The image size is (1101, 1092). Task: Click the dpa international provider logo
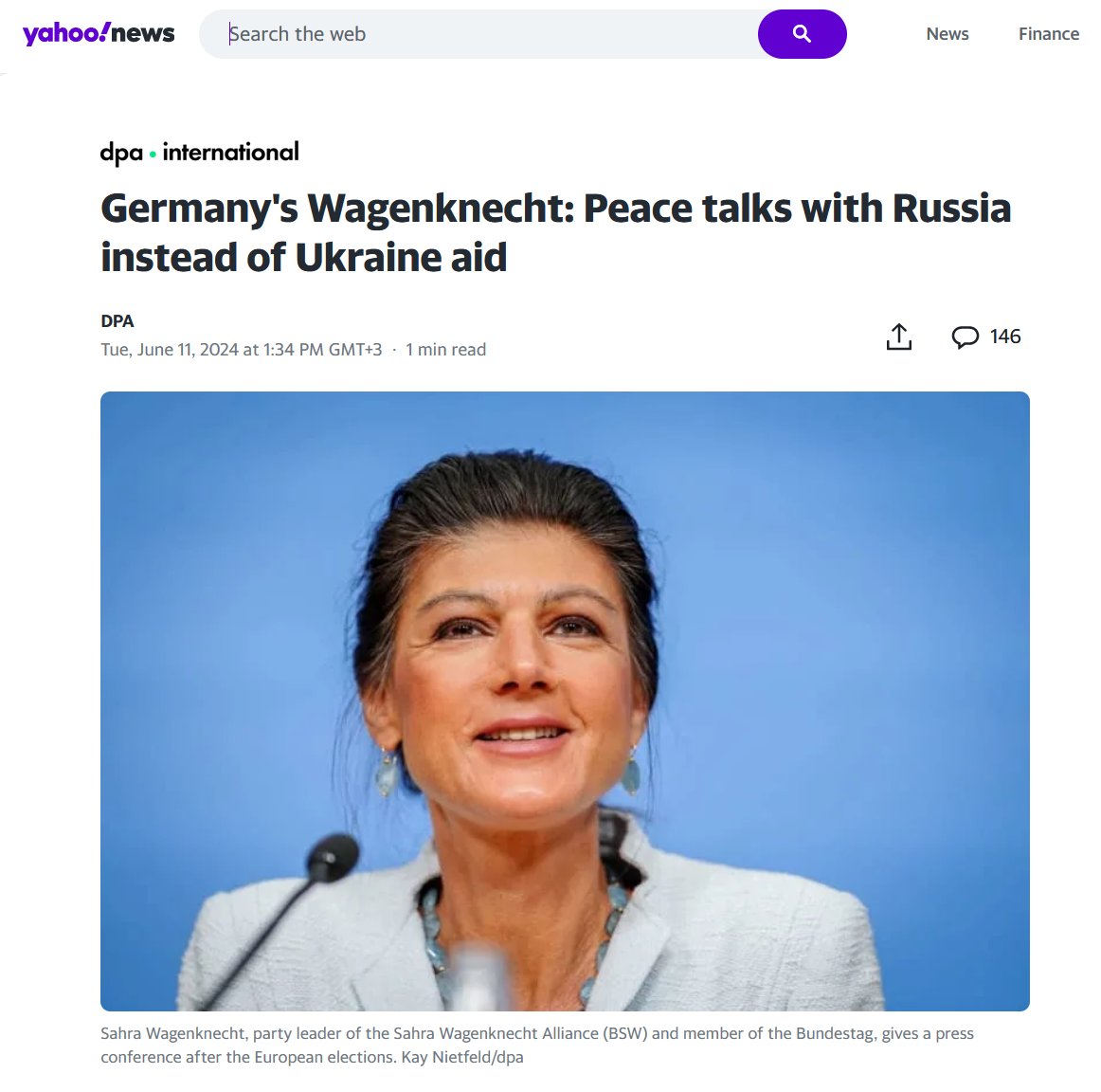pos(199,153)
